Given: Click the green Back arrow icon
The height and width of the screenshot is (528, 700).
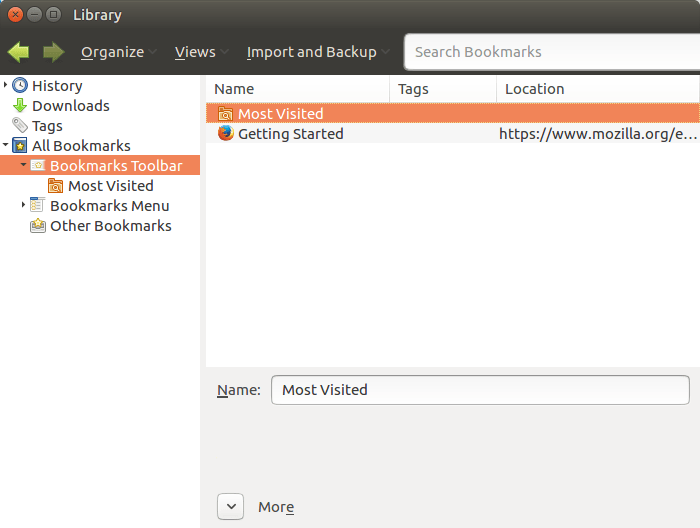Looking at the screenshot, I should (x=19, y=52).
